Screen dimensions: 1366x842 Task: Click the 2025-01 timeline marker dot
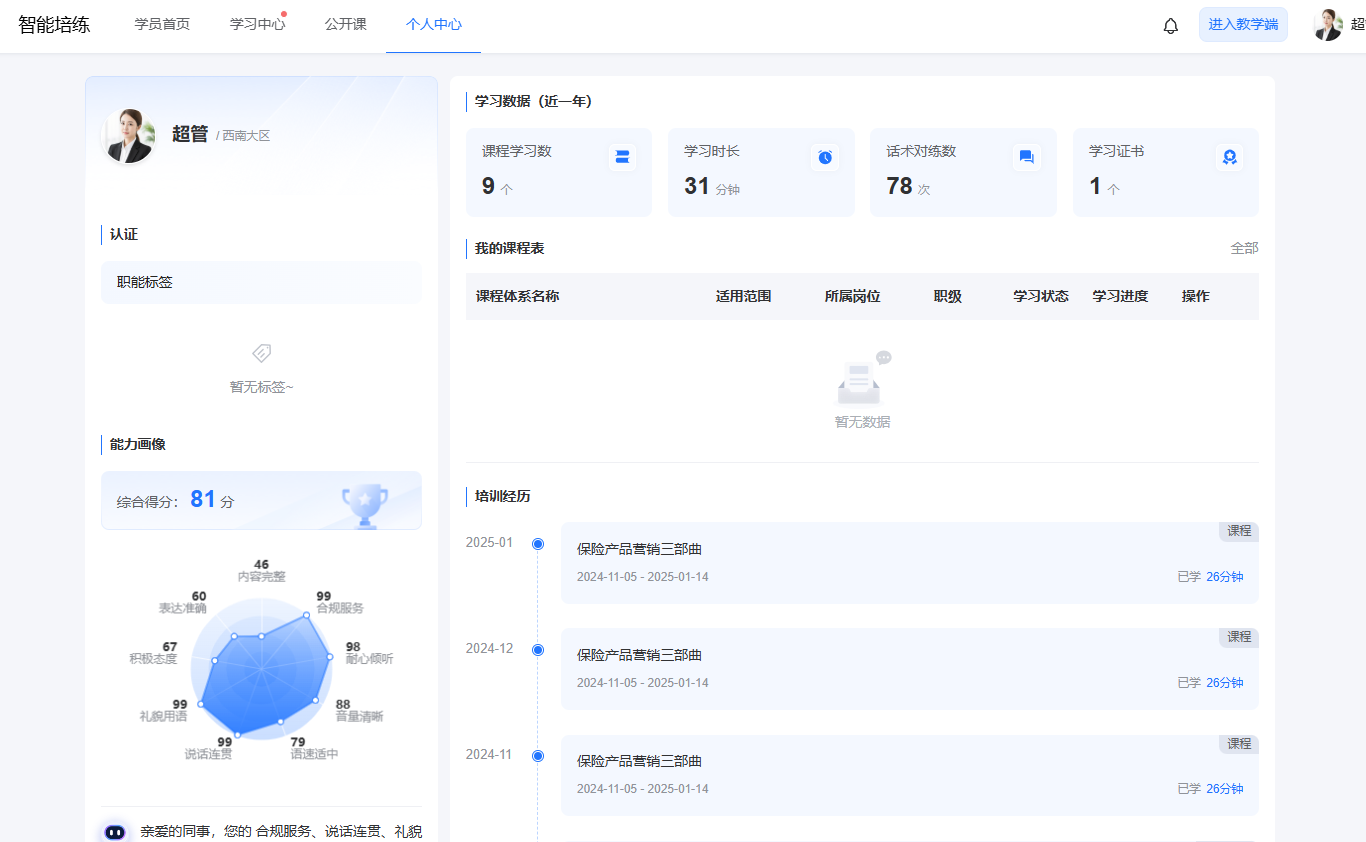click(538, 544)
